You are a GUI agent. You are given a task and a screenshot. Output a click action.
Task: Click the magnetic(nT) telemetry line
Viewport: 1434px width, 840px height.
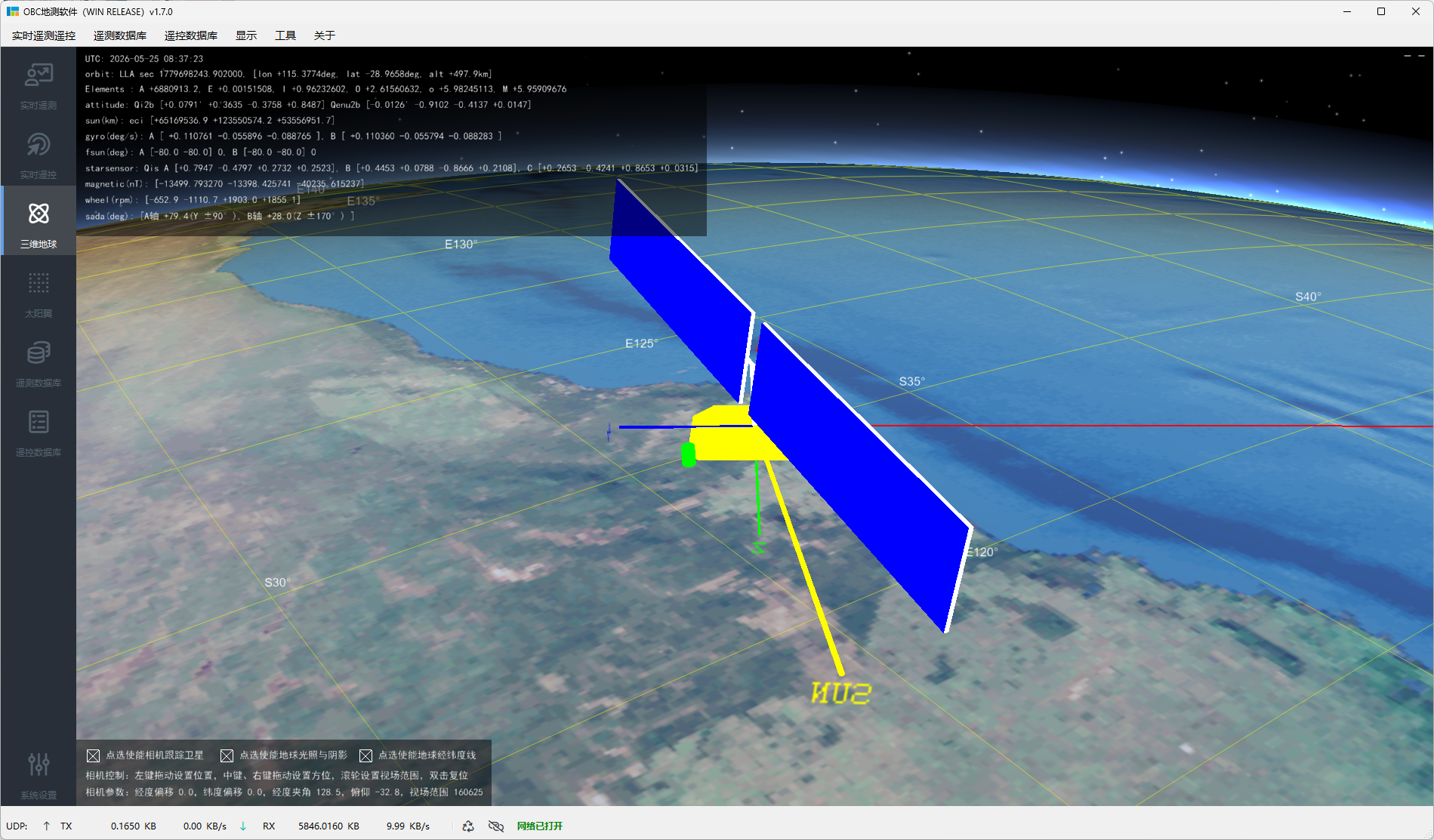pyautogui.click(x=224, y=184)
